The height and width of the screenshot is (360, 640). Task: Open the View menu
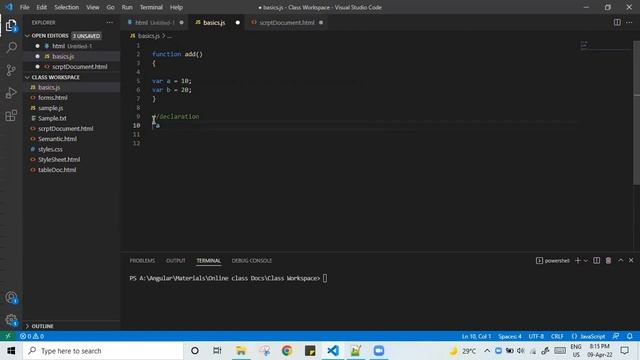tap(93, 7)
